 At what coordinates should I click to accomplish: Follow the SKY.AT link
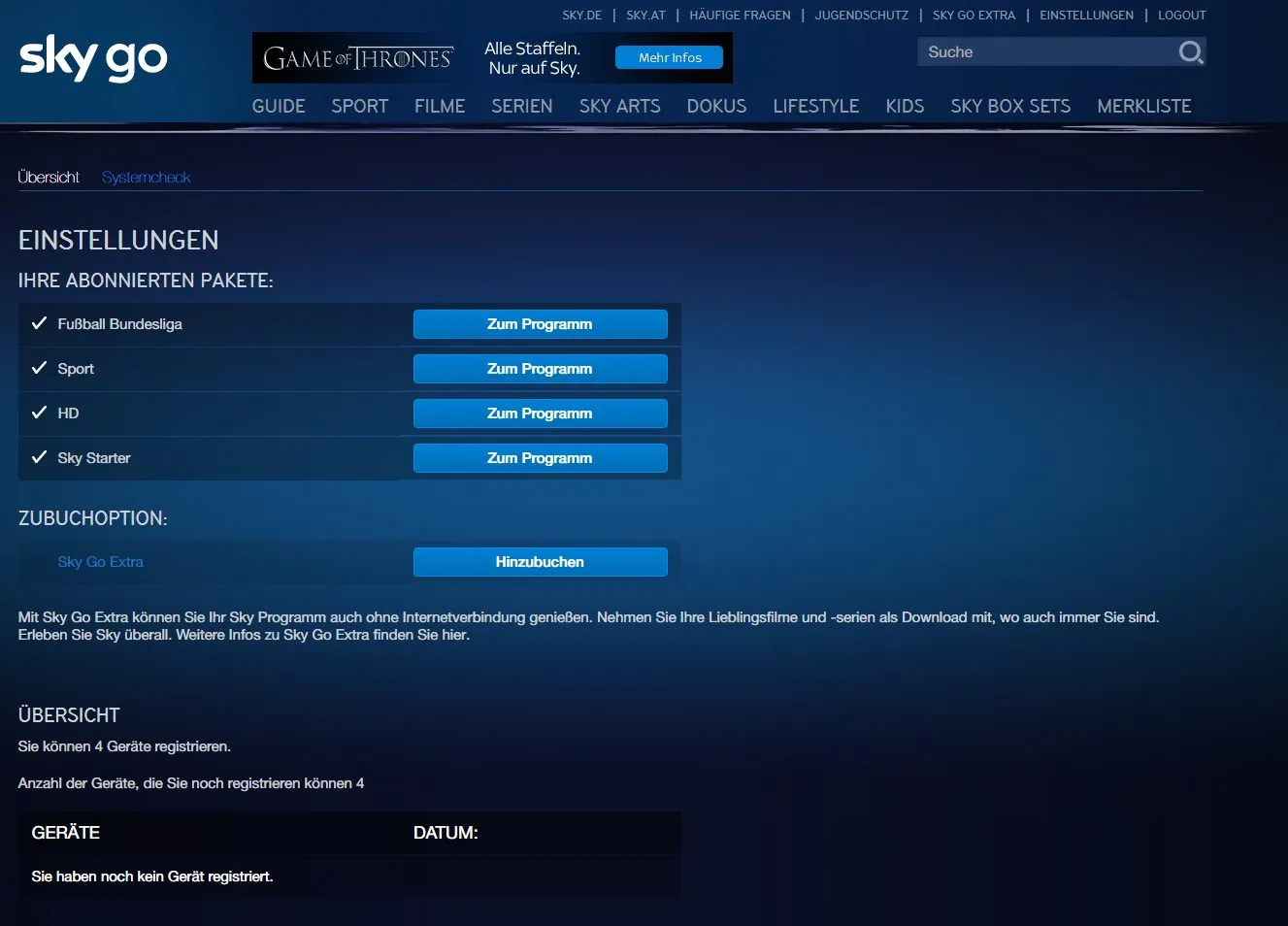tap(645, 16)
